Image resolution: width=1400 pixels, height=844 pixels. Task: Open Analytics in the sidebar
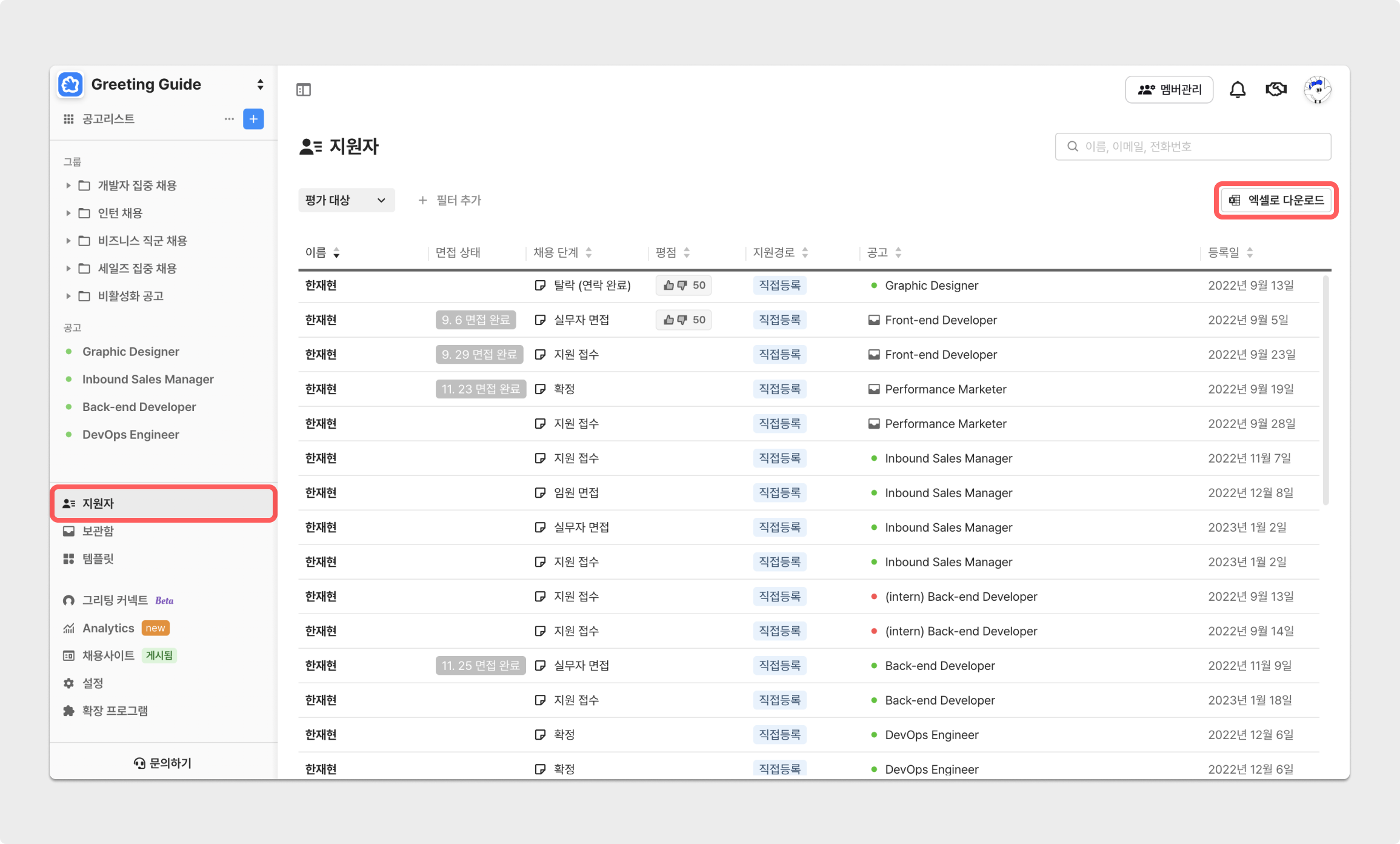pyautogui.click(x=108, y=628)
